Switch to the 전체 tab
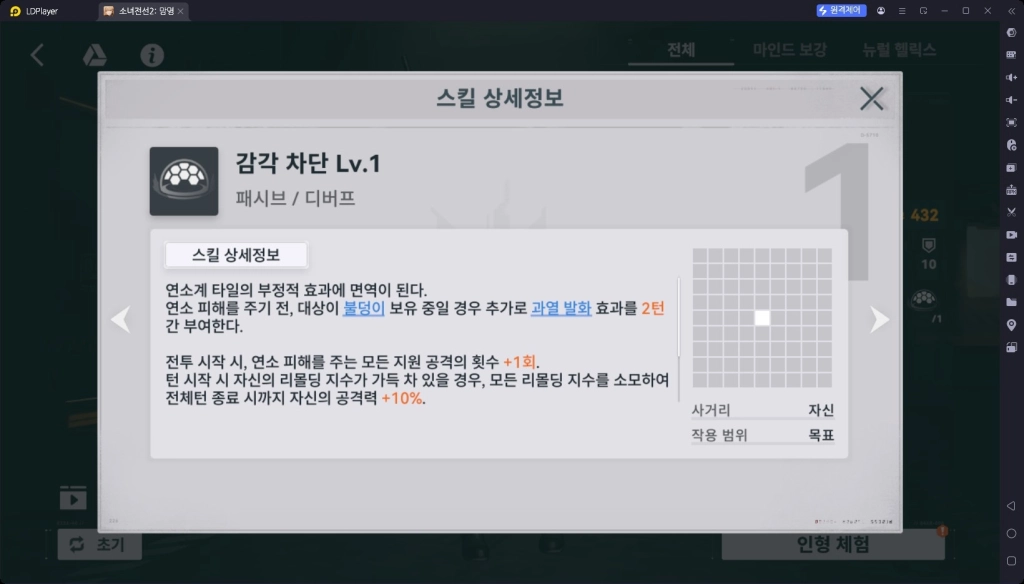Viewport: 1024px width, 584px height. pyautogui.click(x=680, y=50)
